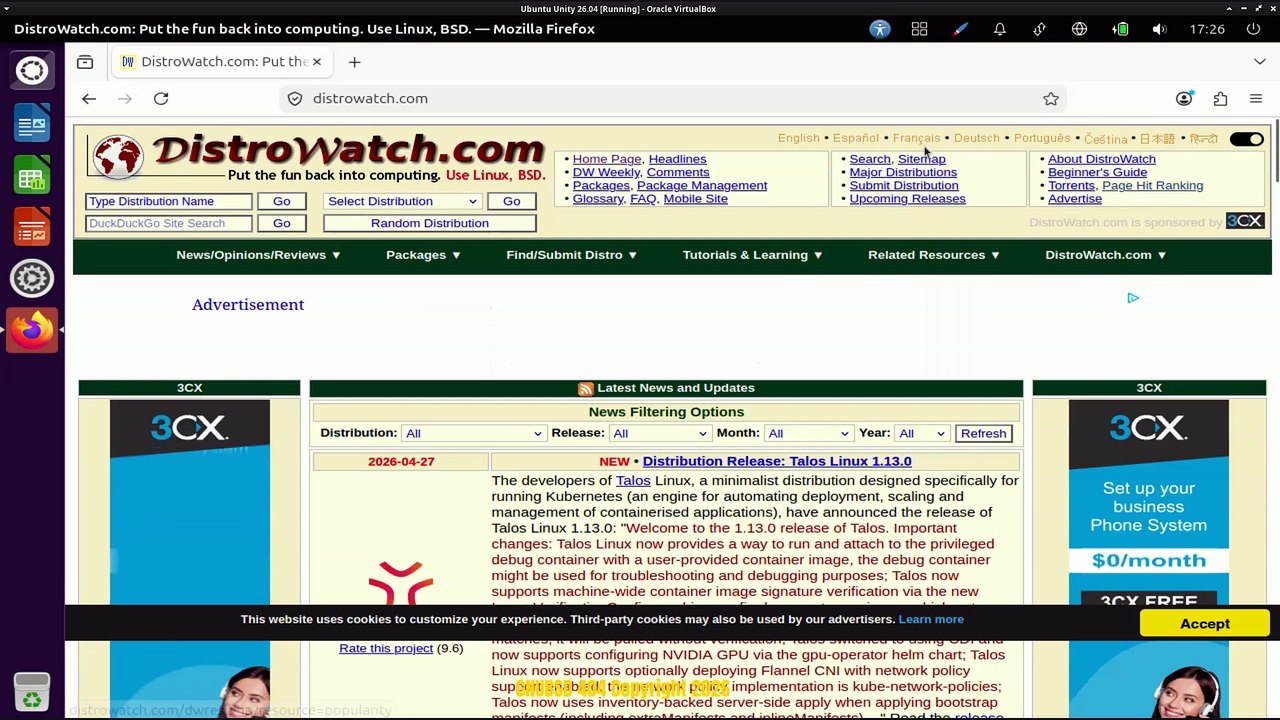Open the Headlines link
The height and width of the screenshot is (720, 1280).
click(677, 159)
